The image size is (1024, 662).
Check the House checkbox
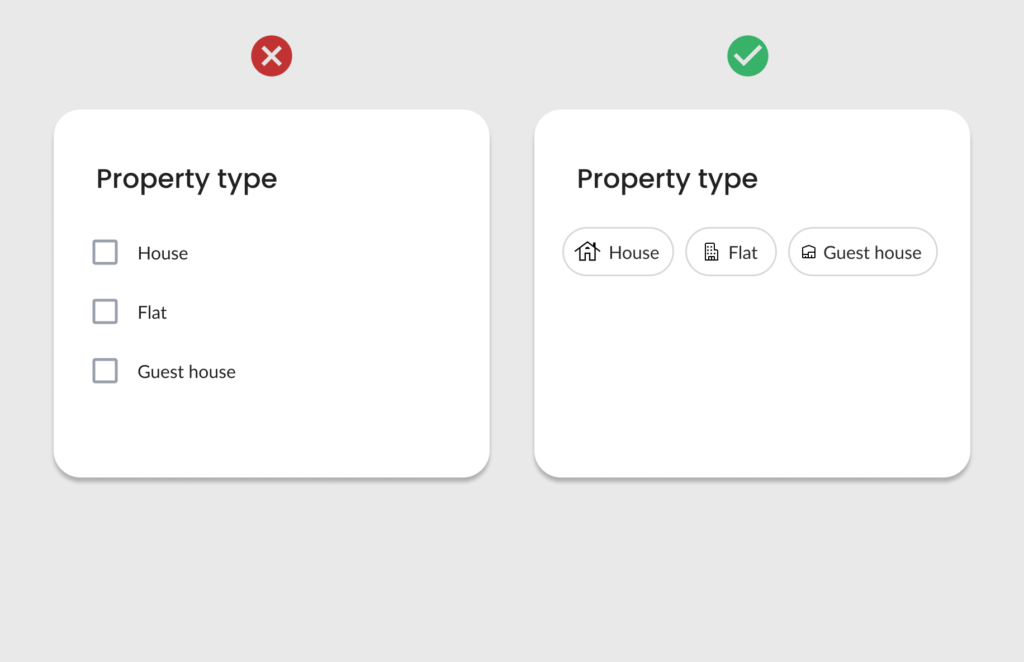105,252
